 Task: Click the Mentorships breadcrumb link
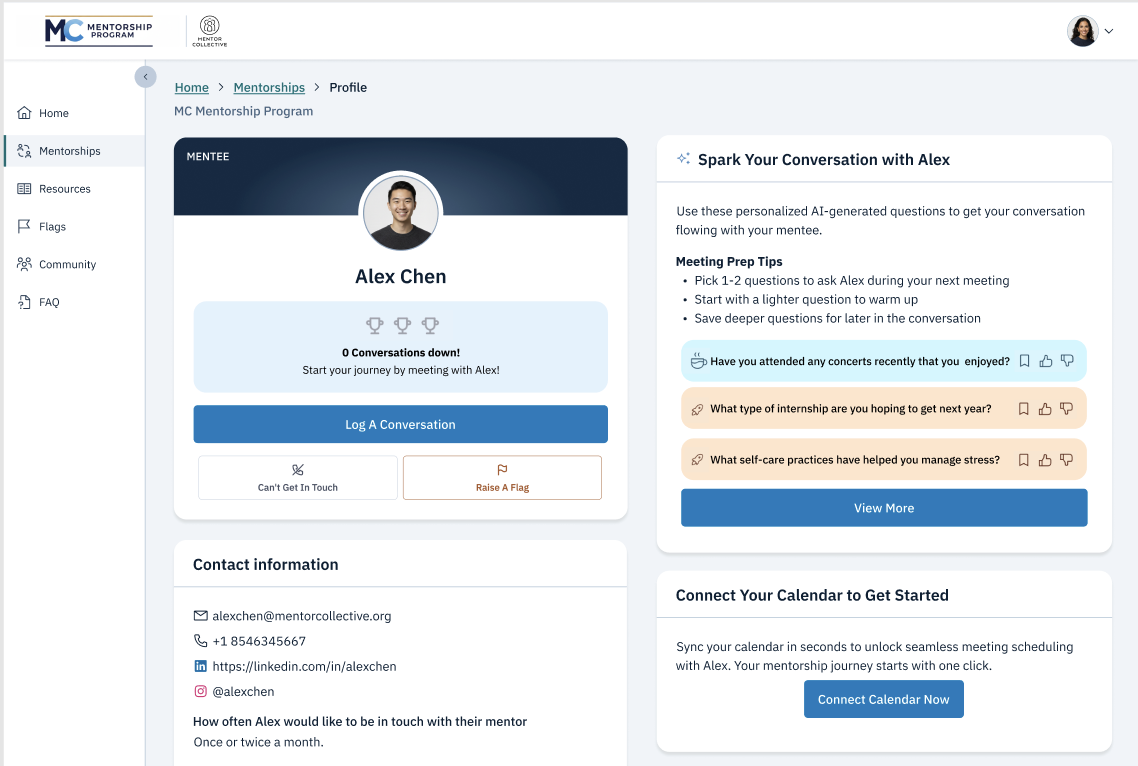coord(269,88)
